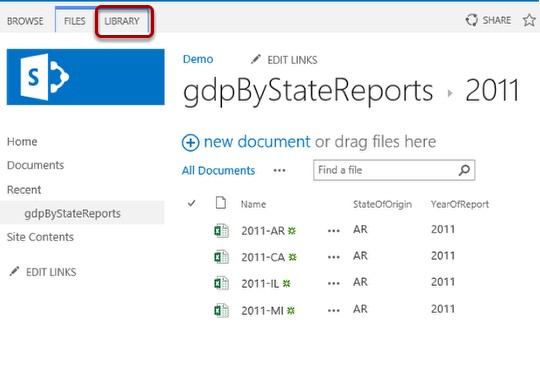Click the Excel icon for 2011-CA
Image resolution: width=540 pixels, height=376 pixels.
click(221, 257)
